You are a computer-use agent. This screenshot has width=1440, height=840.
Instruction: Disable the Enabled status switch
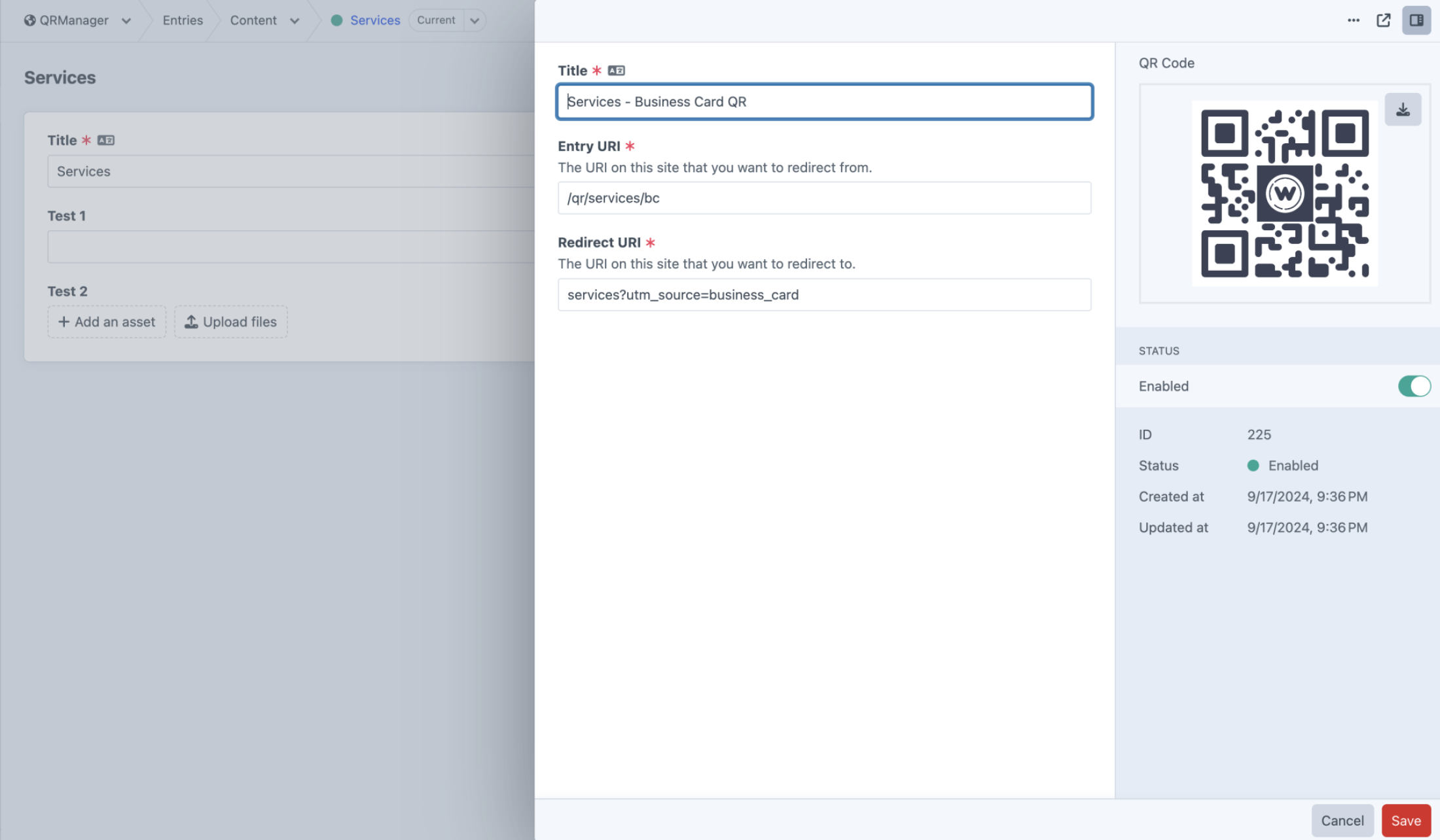click(x=1414, y=386)
